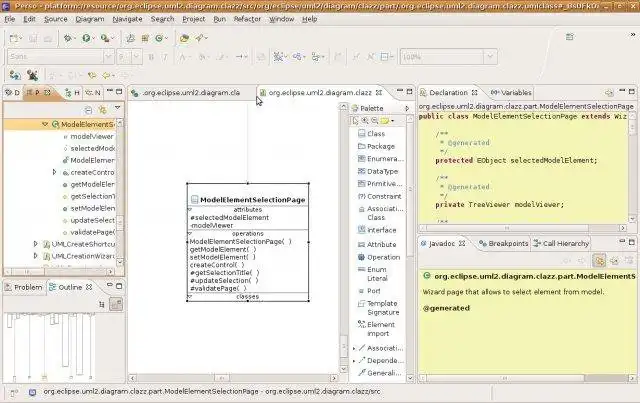Viewport: 640px width, 403px height.
Task: Click the New wizard toolbar icon
Action: click(x=13, y=38)
